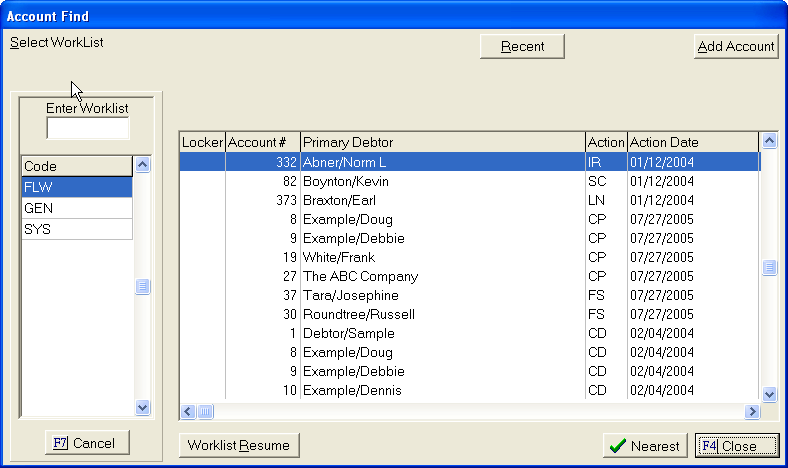This screenshot has width=788, height=468.
Task: Click the Locker column header
Action: [x=202, y=142]
